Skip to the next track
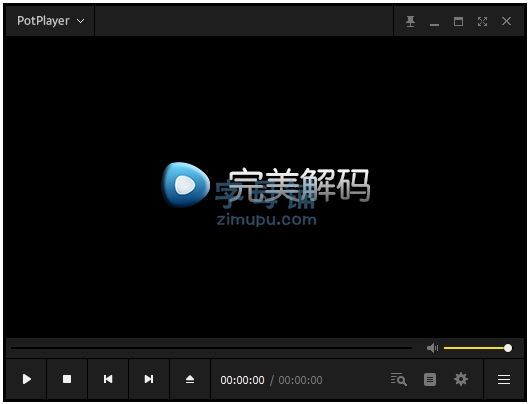Viewport: 531px width, 404px height. pyautogui.click(x=149, y=379)
